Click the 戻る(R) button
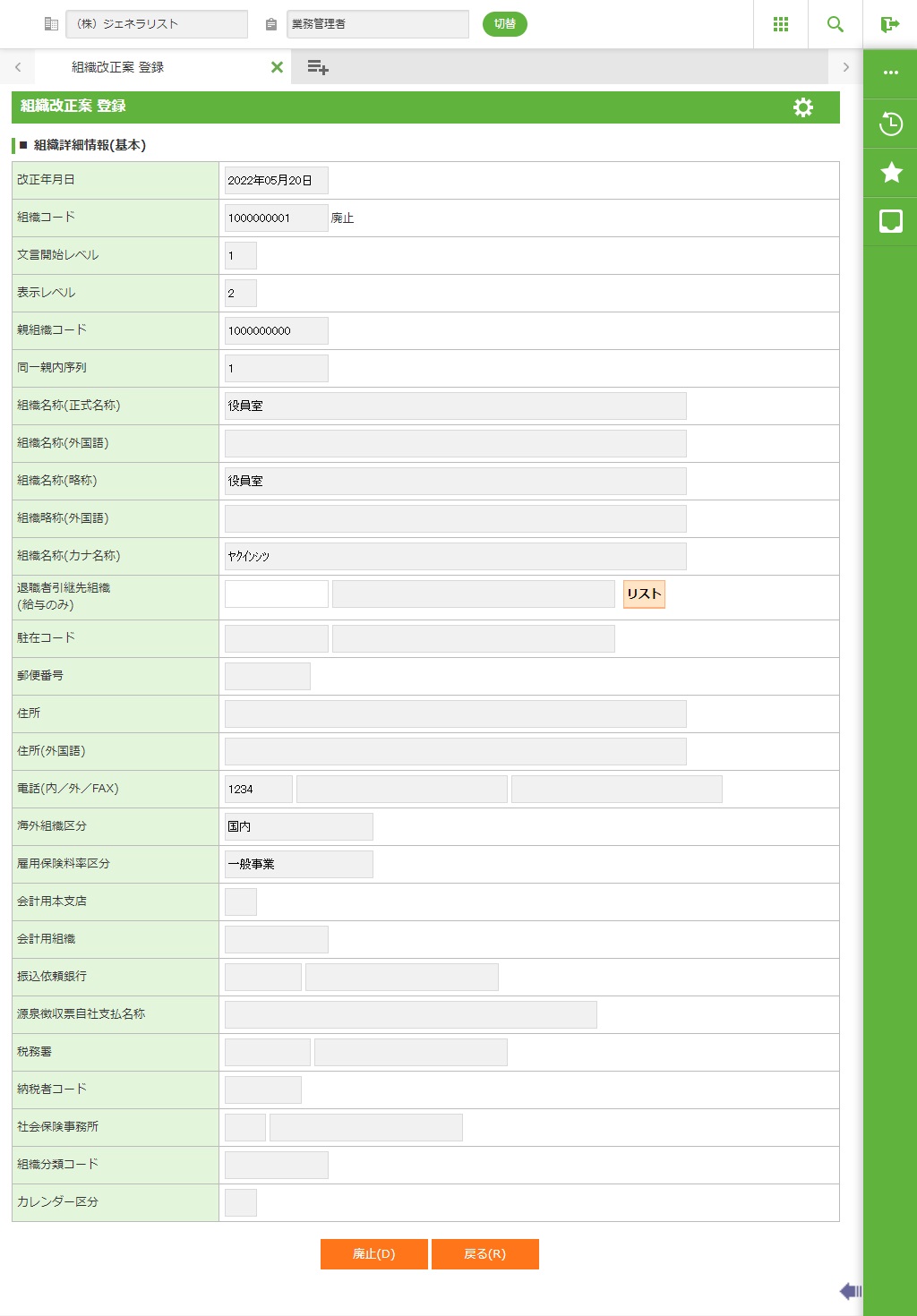This screenshot has width=917, height=1316. pyautogui.click(x=485, y=1254)
